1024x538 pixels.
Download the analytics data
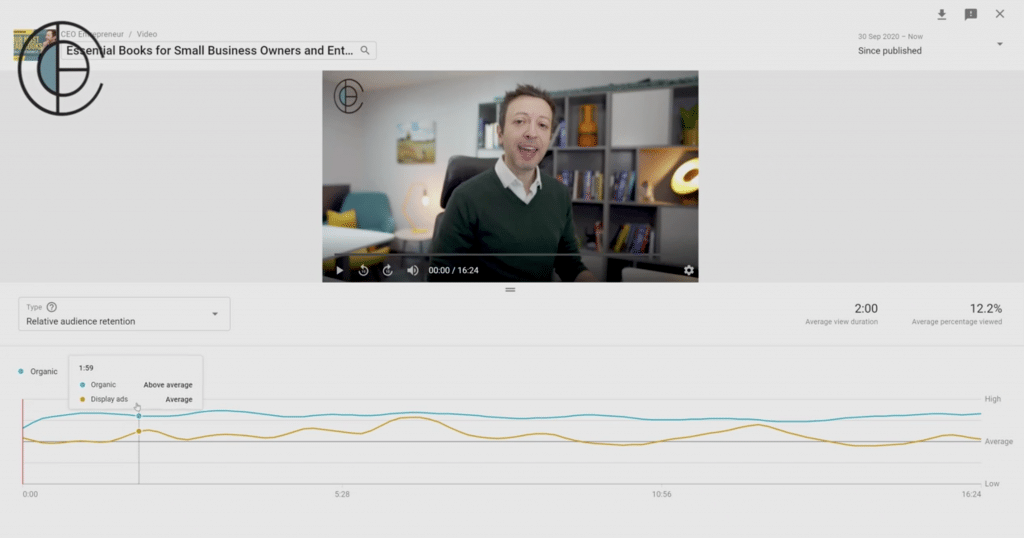click(x=942, y=14)
